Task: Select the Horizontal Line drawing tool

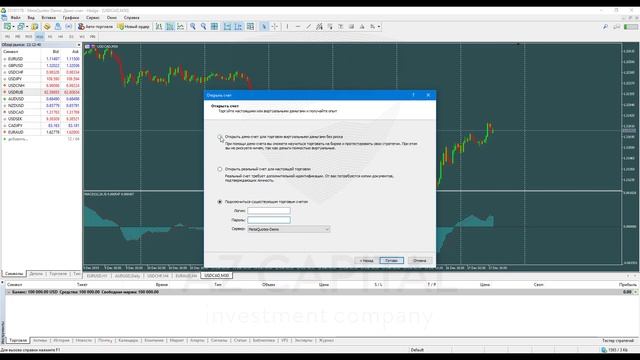Action: coord(298,27)
